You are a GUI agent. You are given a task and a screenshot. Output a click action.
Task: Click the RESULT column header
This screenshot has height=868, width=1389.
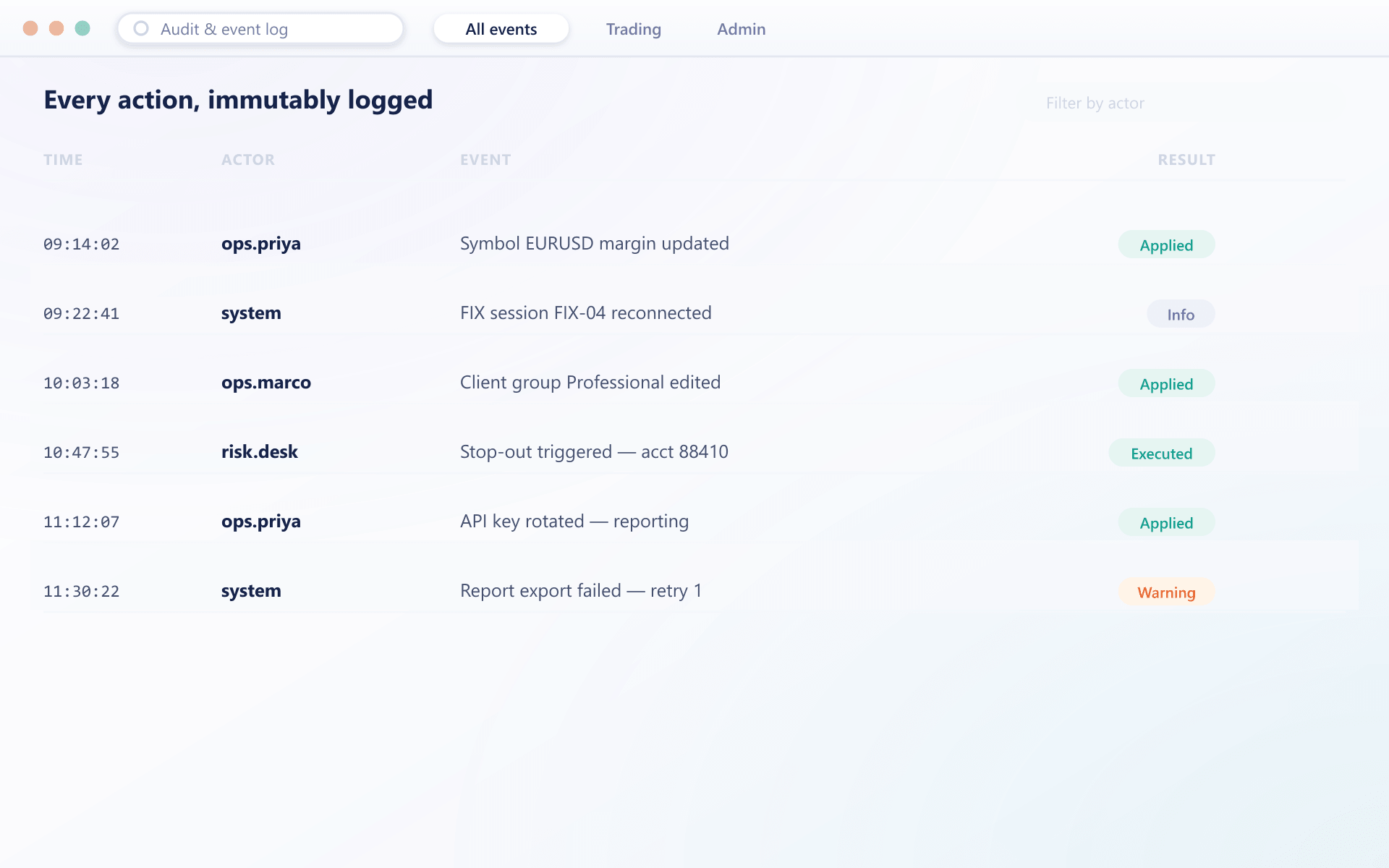[1186, 160]
